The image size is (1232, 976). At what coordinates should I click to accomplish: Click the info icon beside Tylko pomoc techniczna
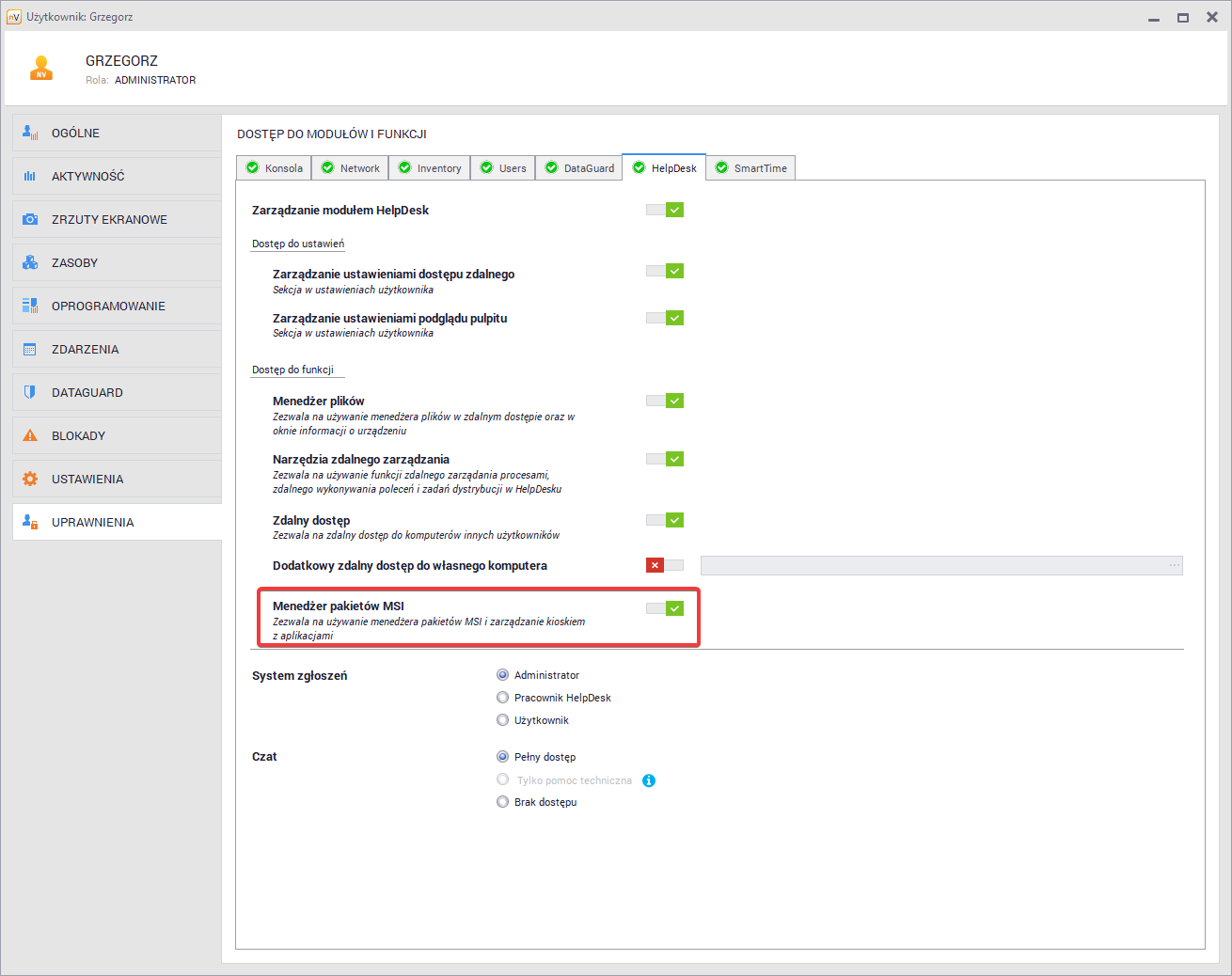point(649,780)
